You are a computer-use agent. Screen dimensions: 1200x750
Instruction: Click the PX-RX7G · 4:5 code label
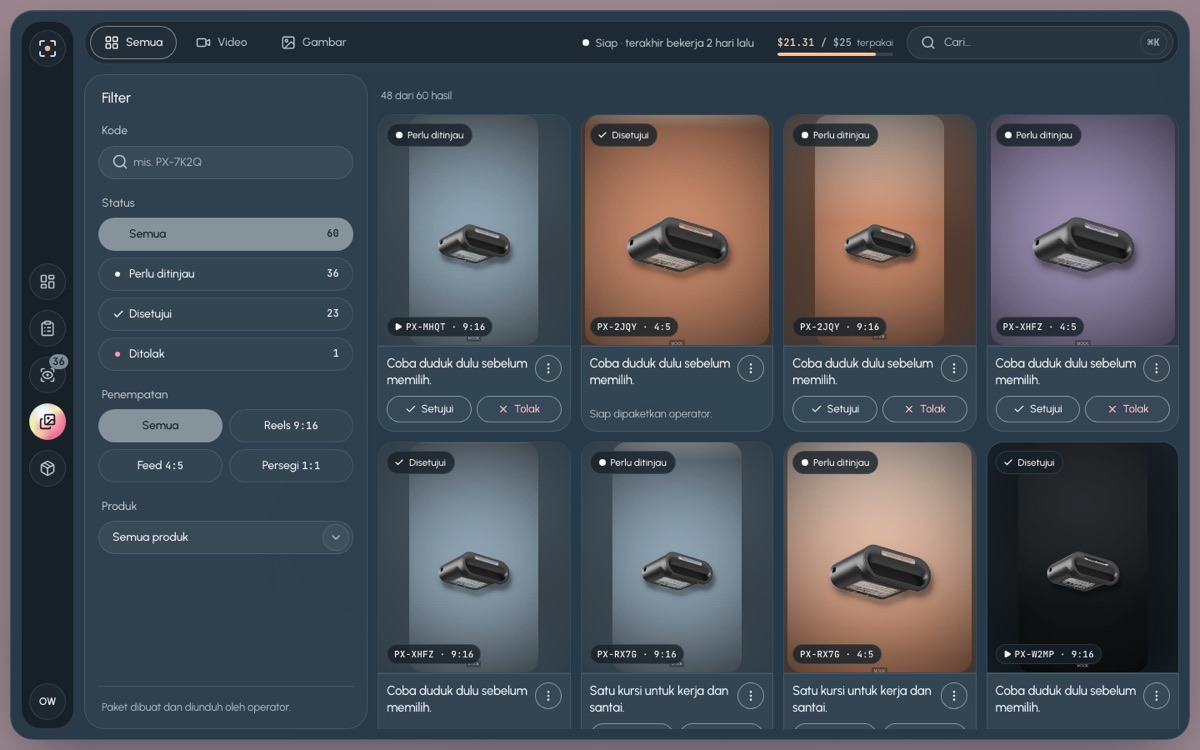pos(836,654)
